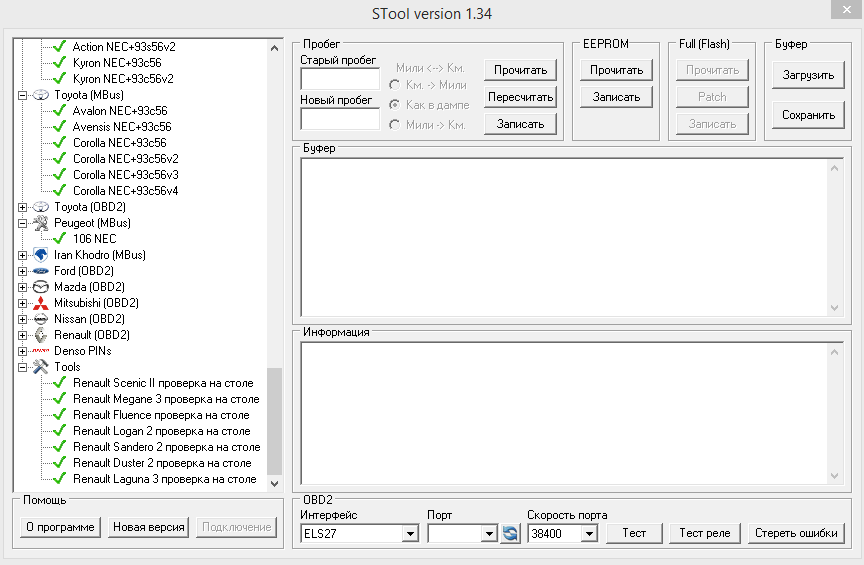
Task: Select Renault Logan 2 проверка на столе
Action: pos(161,431)
